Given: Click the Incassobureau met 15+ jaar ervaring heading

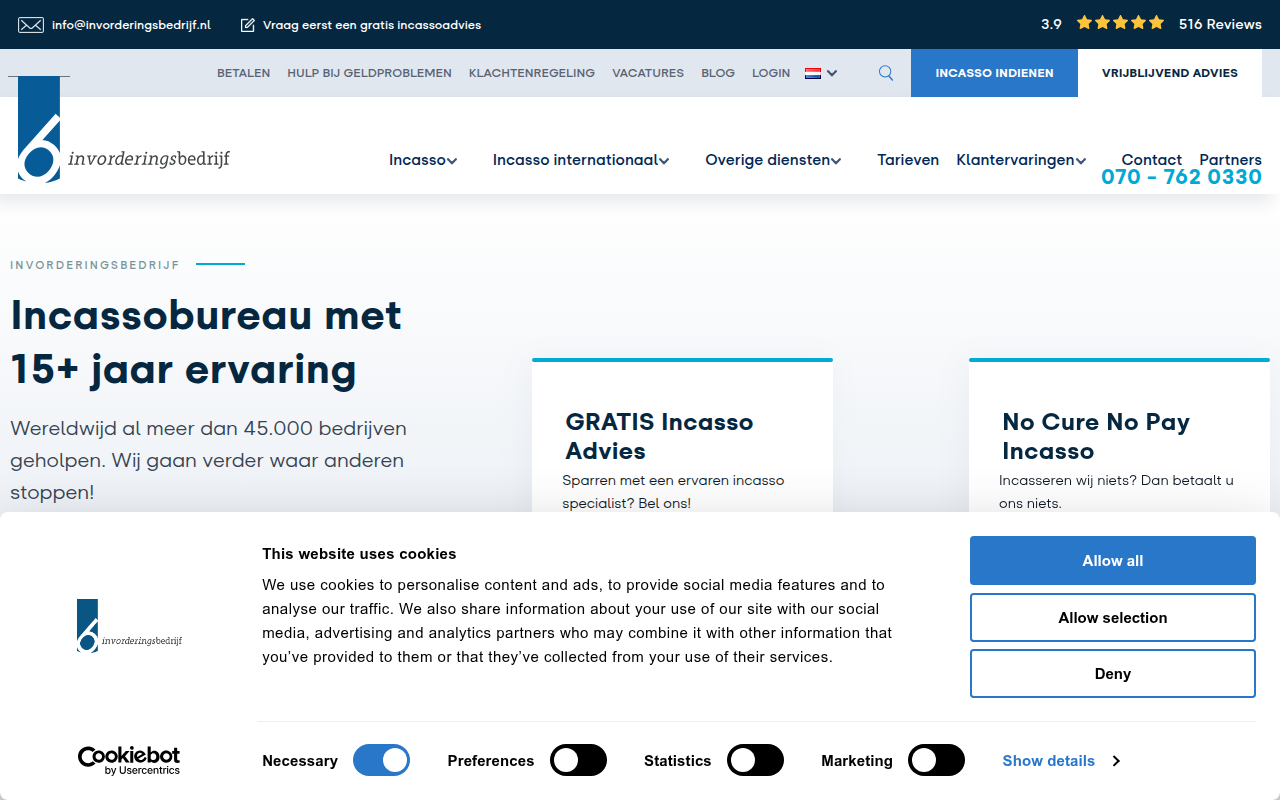Looking at the screenshot, I should pos(206,342).
